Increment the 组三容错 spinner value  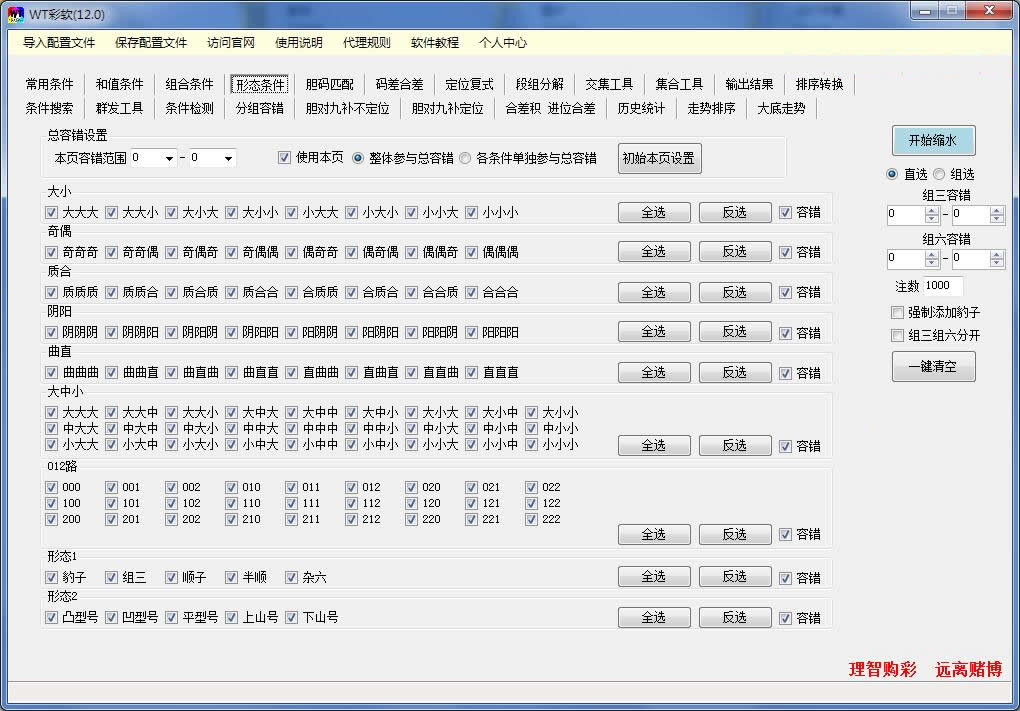[x=932, y=209]
